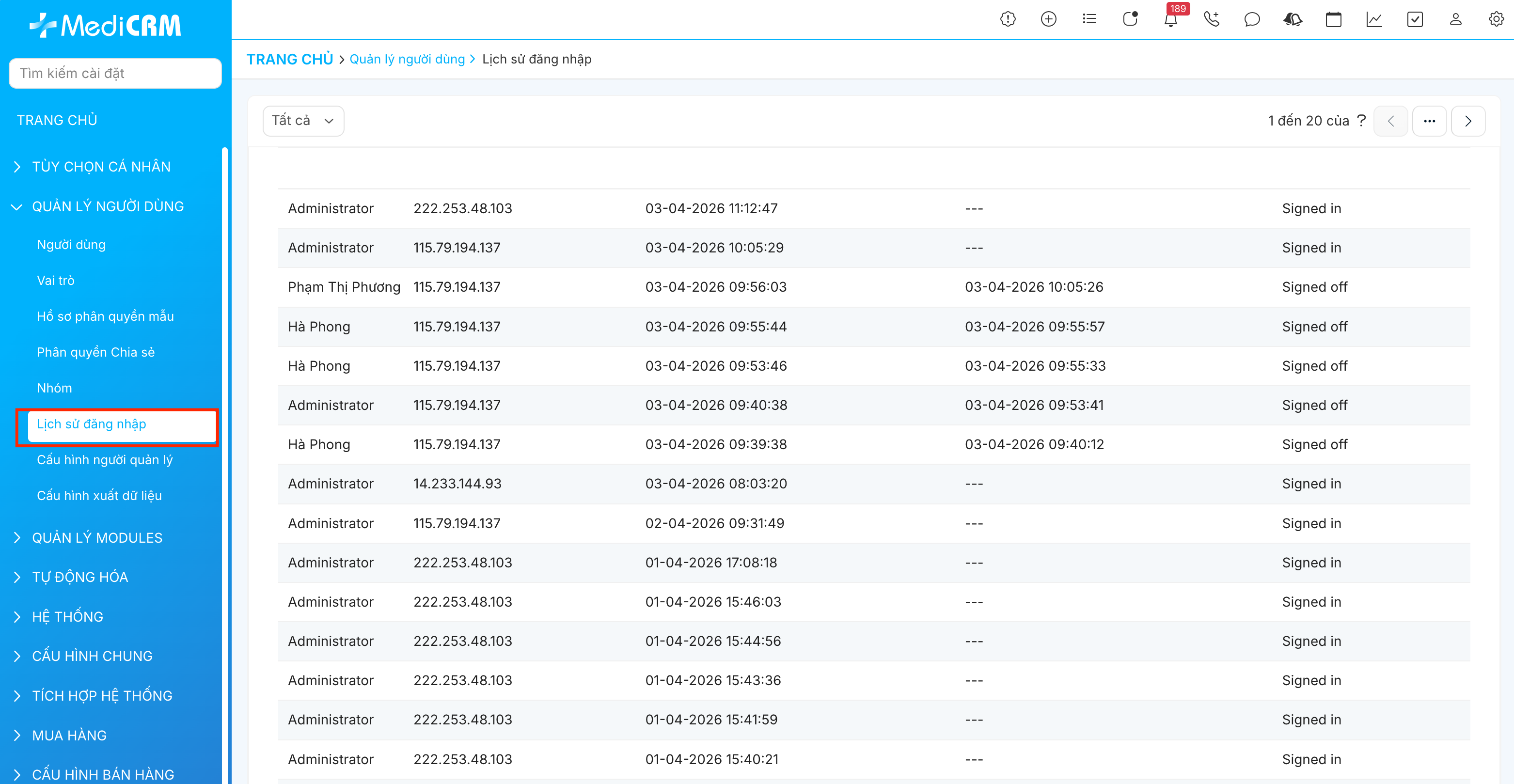Click the total count question mark

click(x=1361, y=121)
